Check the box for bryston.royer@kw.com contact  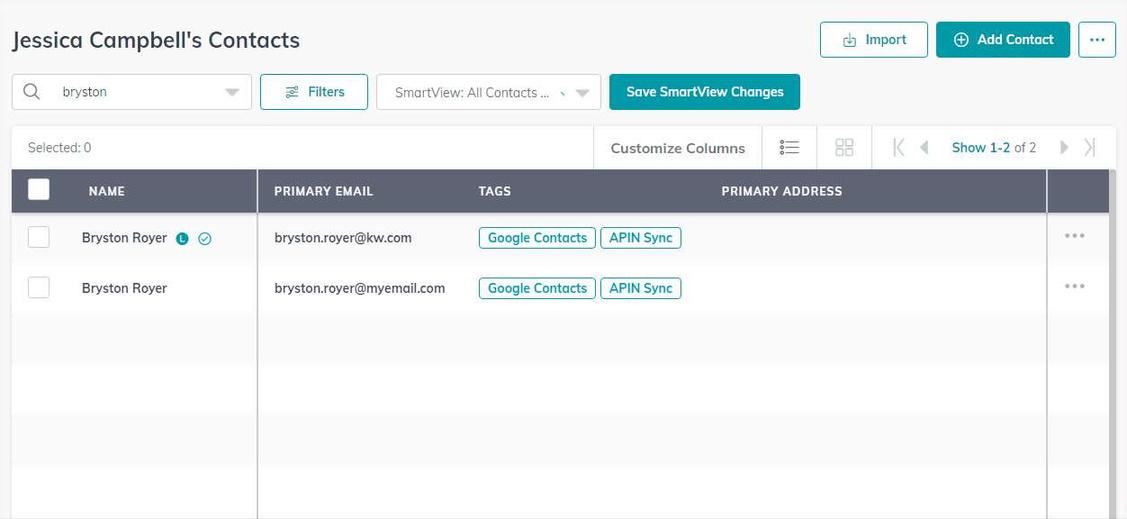pyautogui.click(x=39, y=237)
